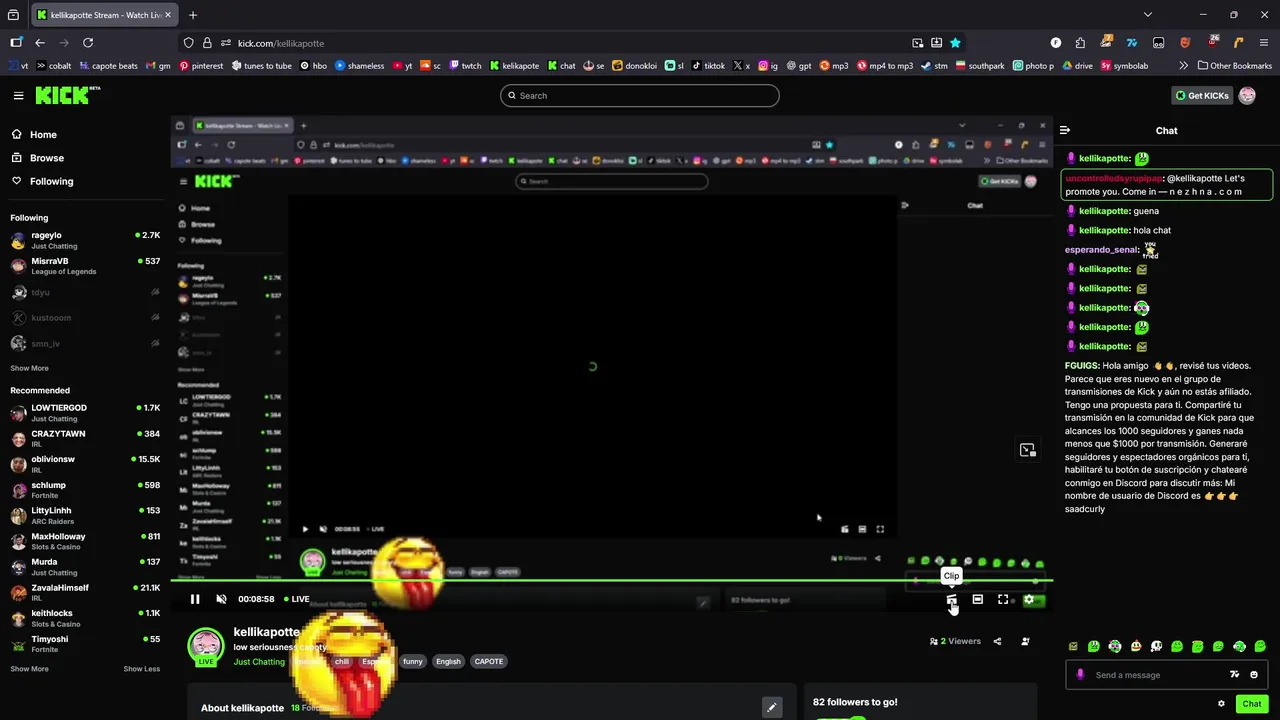Expand Following list with Show More
This screenshot has height=720, width=1280.
pos(29,368)
